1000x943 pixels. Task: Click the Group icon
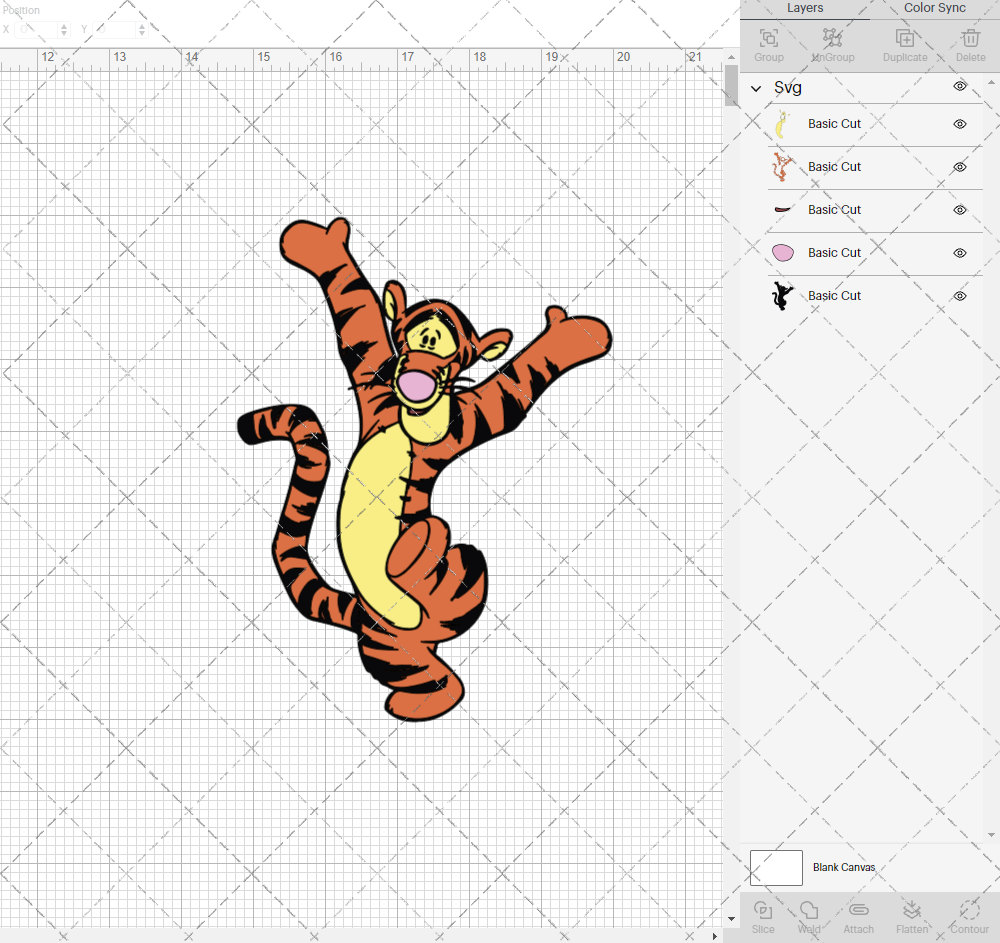pyautogui.click(x=768, y=38)
